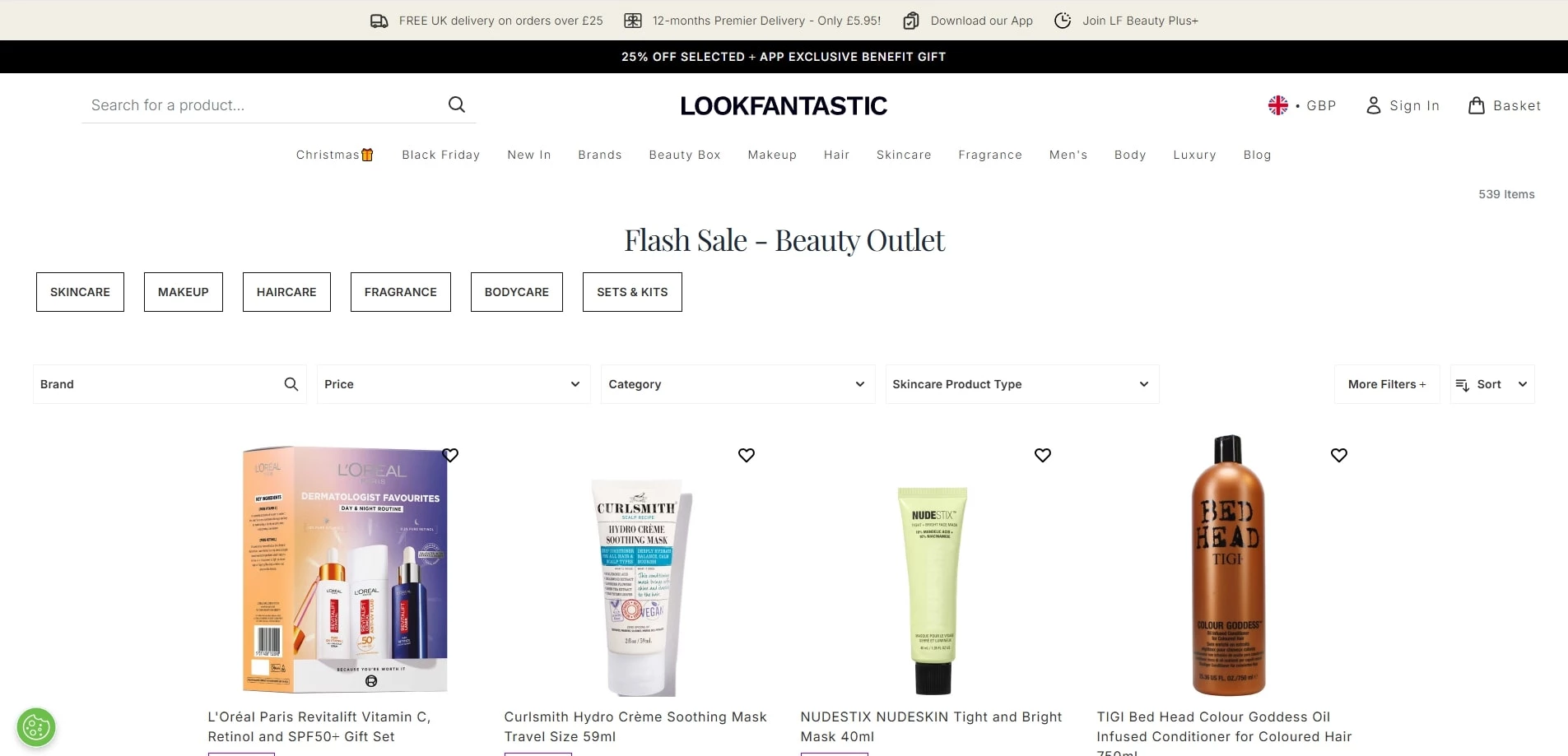
Task: Click the Join LF Beauty Plus icon
Action: 1063,20
